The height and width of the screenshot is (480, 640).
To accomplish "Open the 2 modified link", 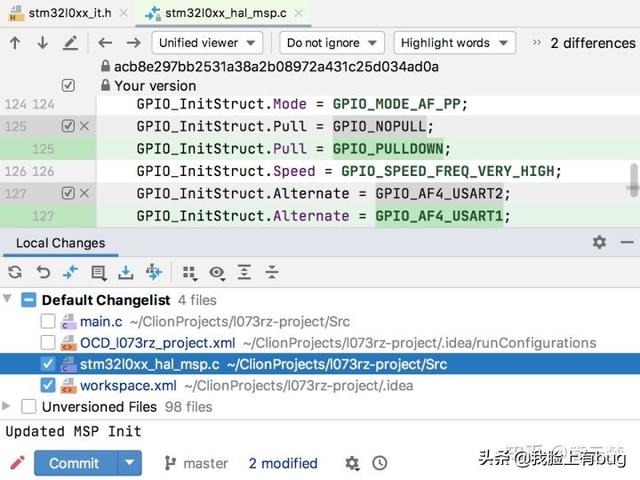I will point(283,463).
